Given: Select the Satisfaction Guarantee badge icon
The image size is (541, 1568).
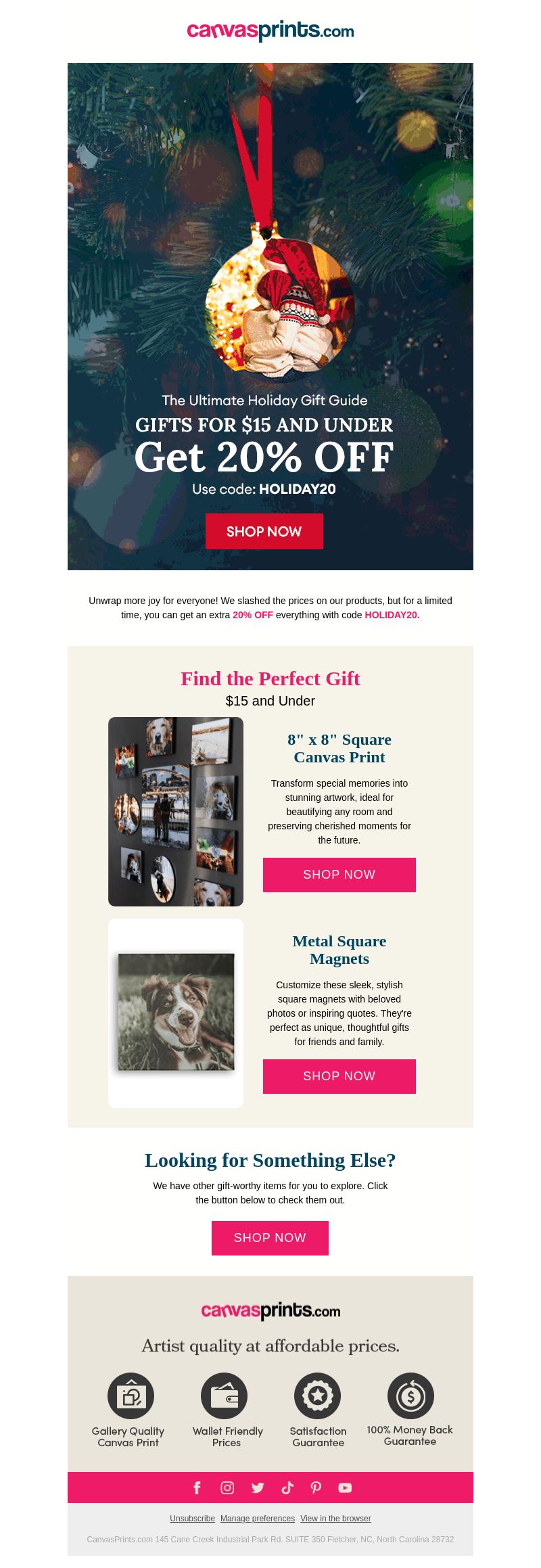Looking at the screenshot, I should (x=317, y=1396).
